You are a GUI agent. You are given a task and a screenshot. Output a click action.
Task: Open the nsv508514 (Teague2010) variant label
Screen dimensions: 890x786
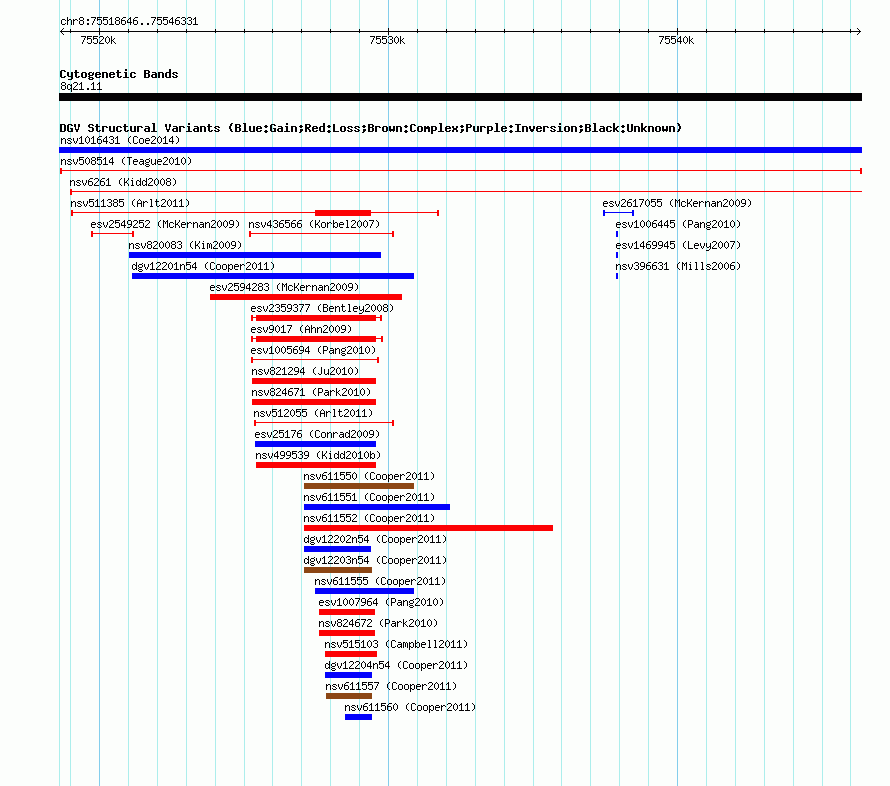126,161
